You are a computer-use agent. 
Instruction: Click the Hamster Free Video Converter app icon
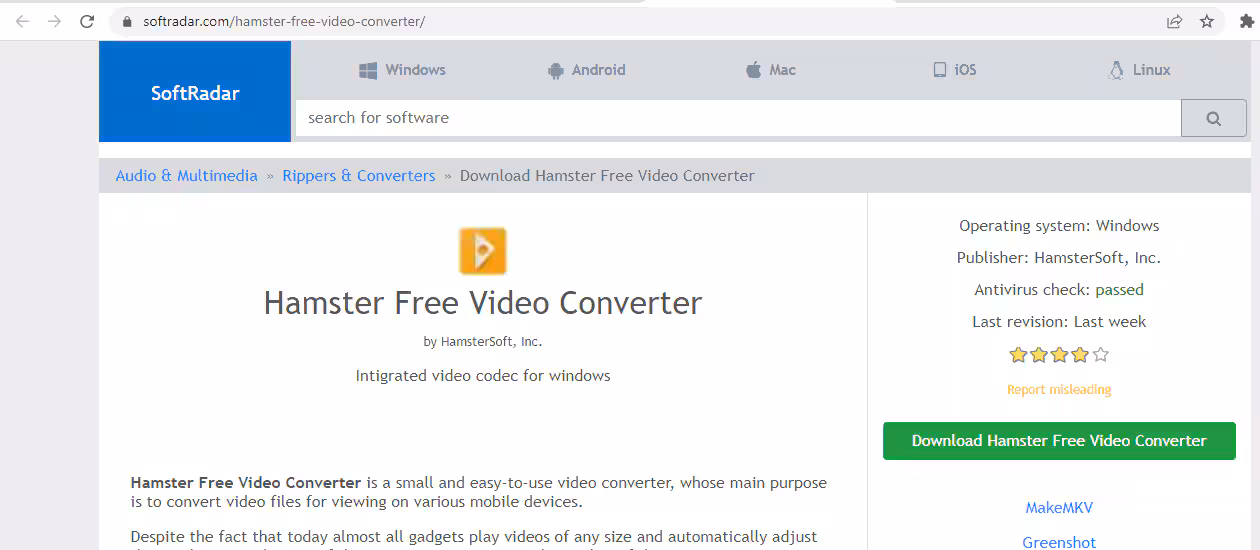[x=483, y=250]
